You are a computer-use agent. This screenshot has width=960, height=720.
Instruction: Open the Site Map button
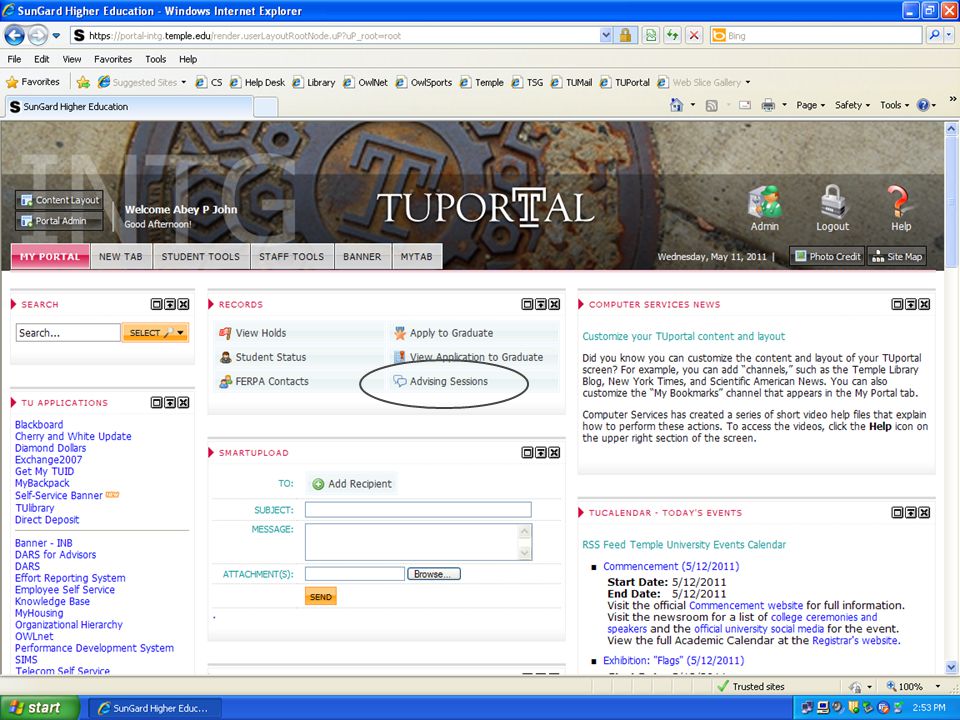pos(897,257)
